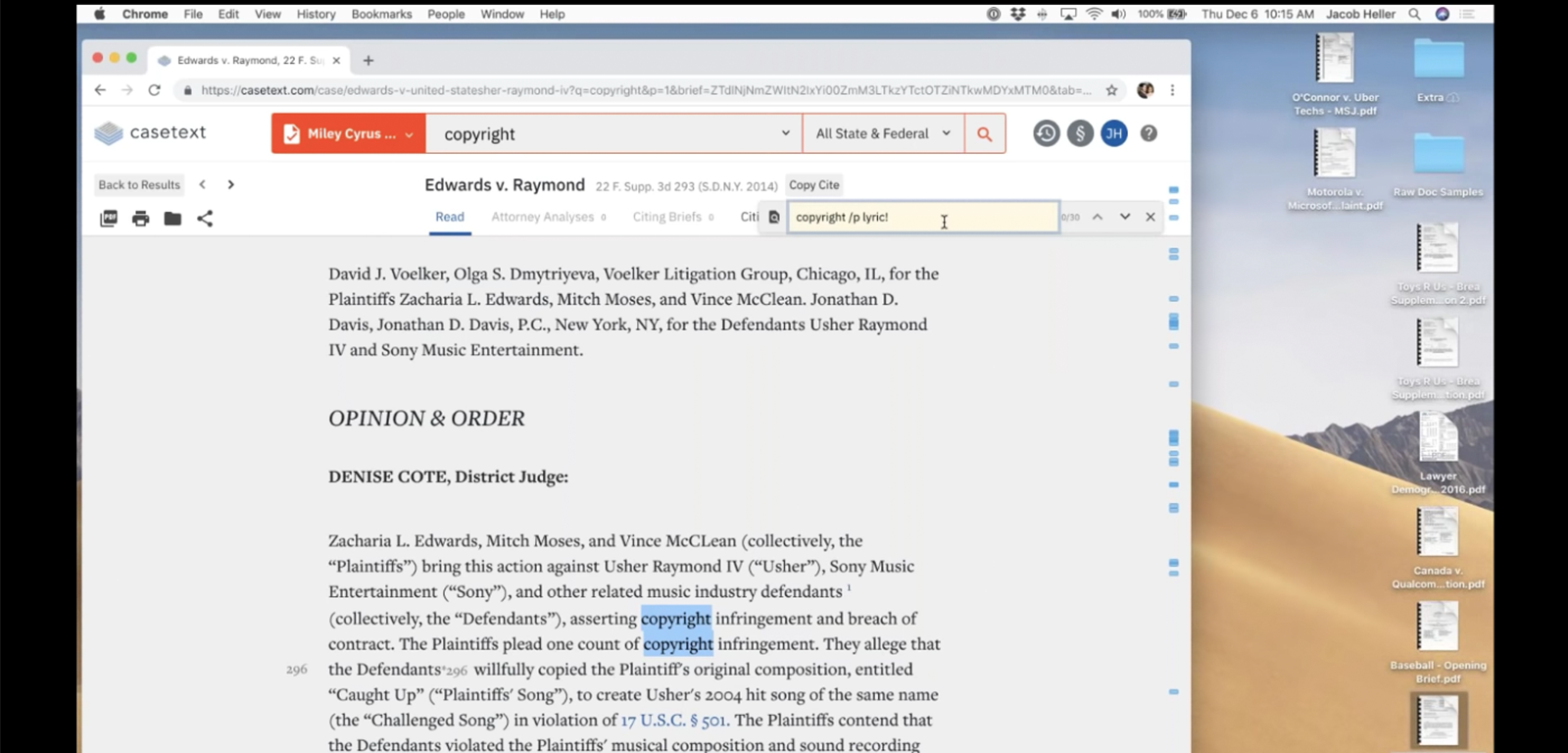Open the JH user account avatar
Viewport: 1568px width, 753px height.
[x=1114, y=133]
